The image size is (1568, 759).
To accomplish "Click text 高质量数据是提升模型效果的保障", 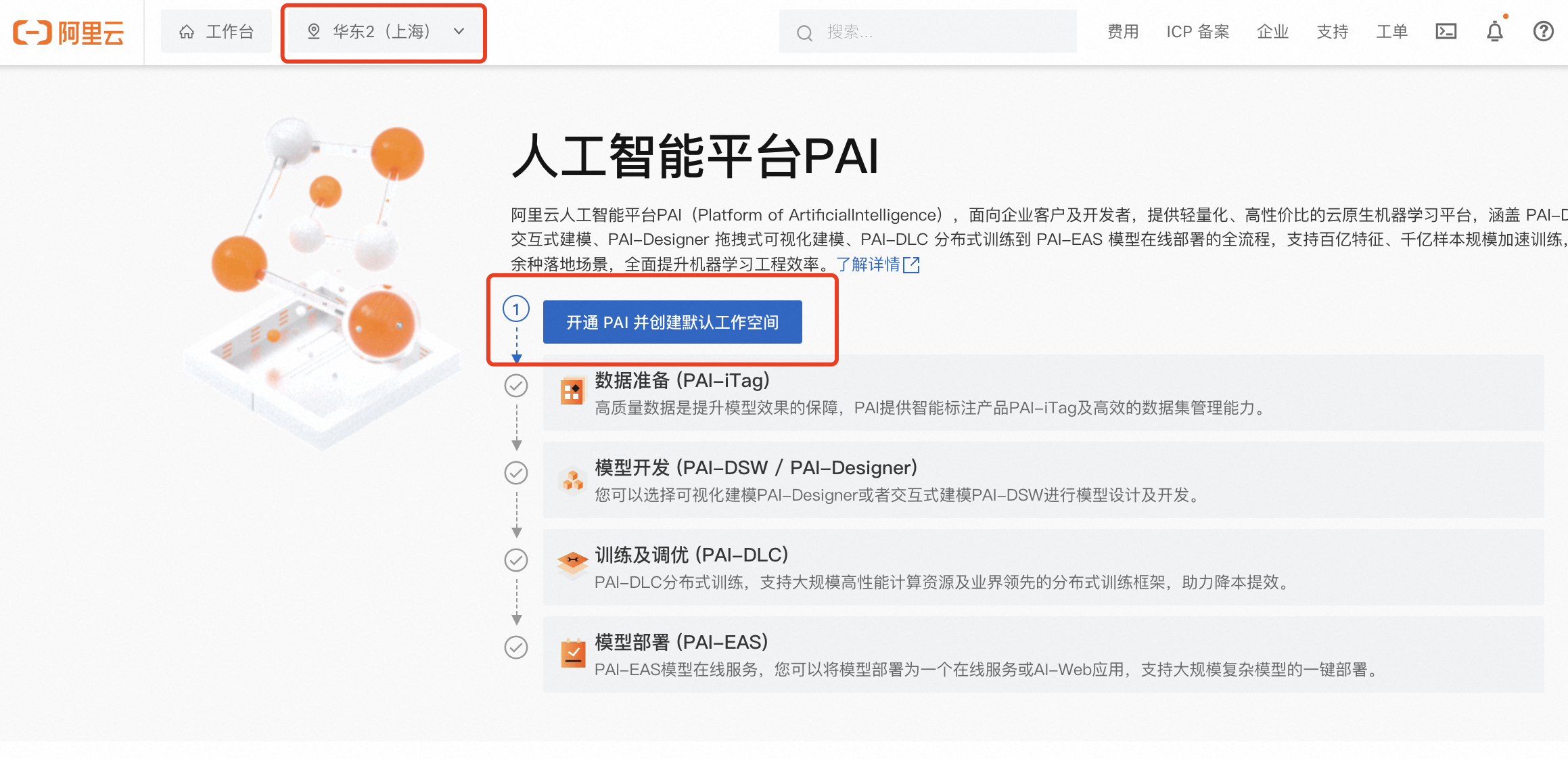I will (716, 408).
